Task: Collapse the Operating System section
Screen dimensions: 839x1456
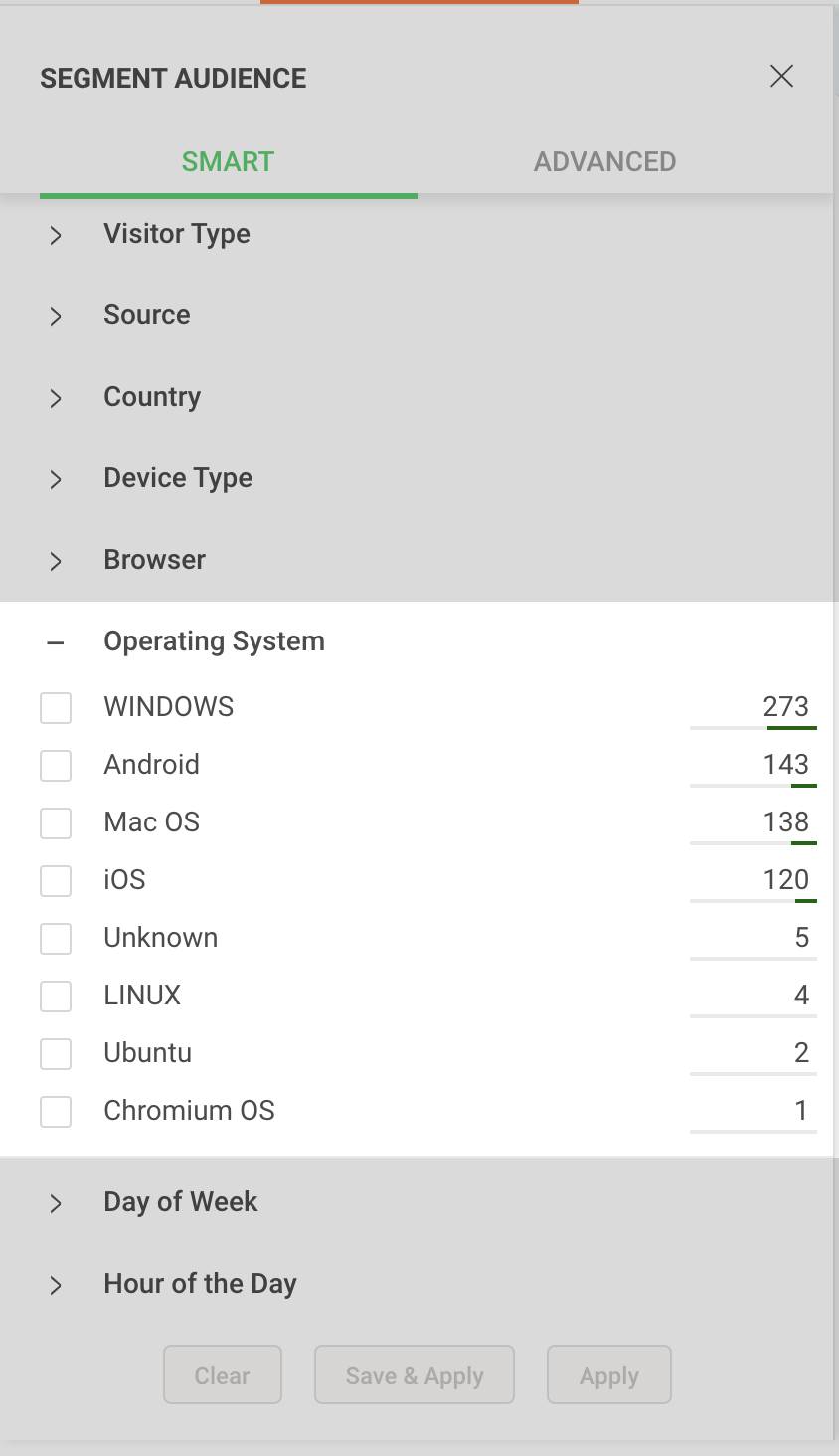Action: click(56, 643)
